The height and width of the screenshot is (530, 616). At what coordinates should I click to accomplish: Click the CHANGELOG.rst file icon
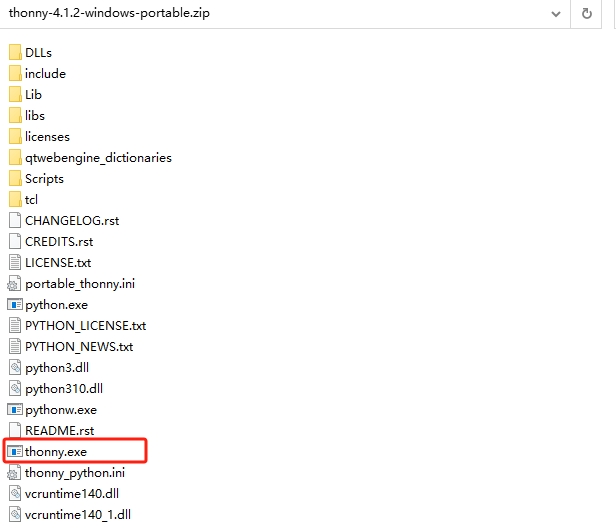pyautogui.click(x=15, y=220)
